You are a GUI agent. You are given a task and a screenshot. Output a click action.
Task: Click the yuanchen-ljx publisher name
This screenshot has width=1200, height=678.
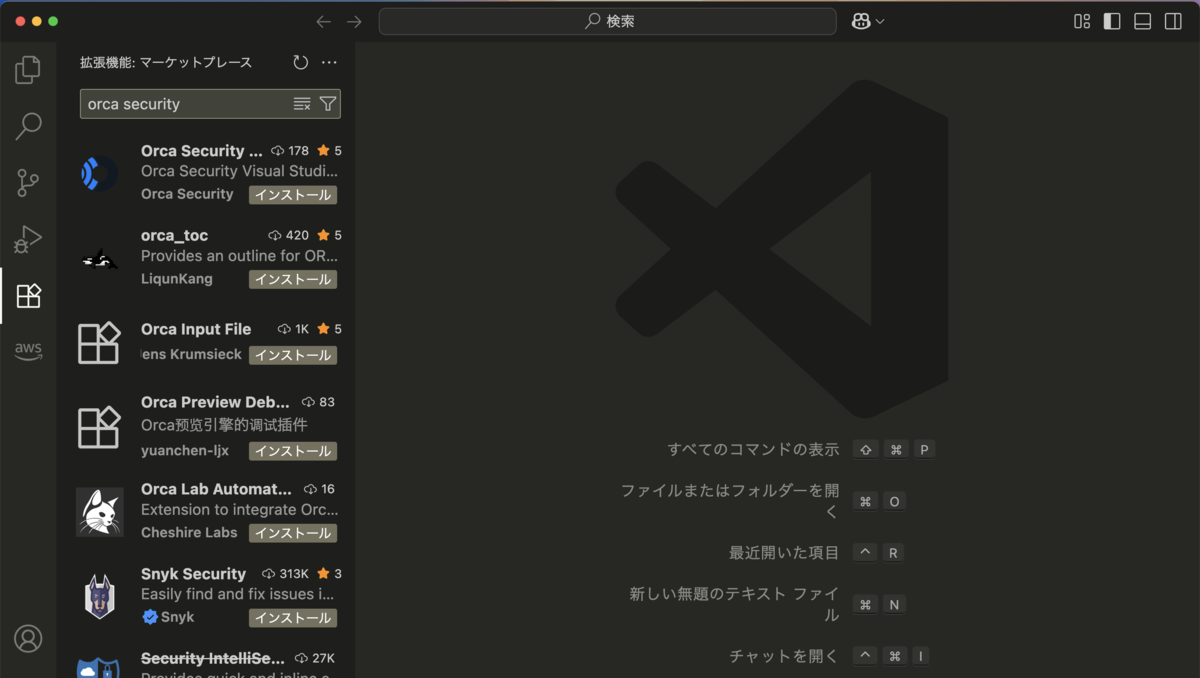pos(185,451)
